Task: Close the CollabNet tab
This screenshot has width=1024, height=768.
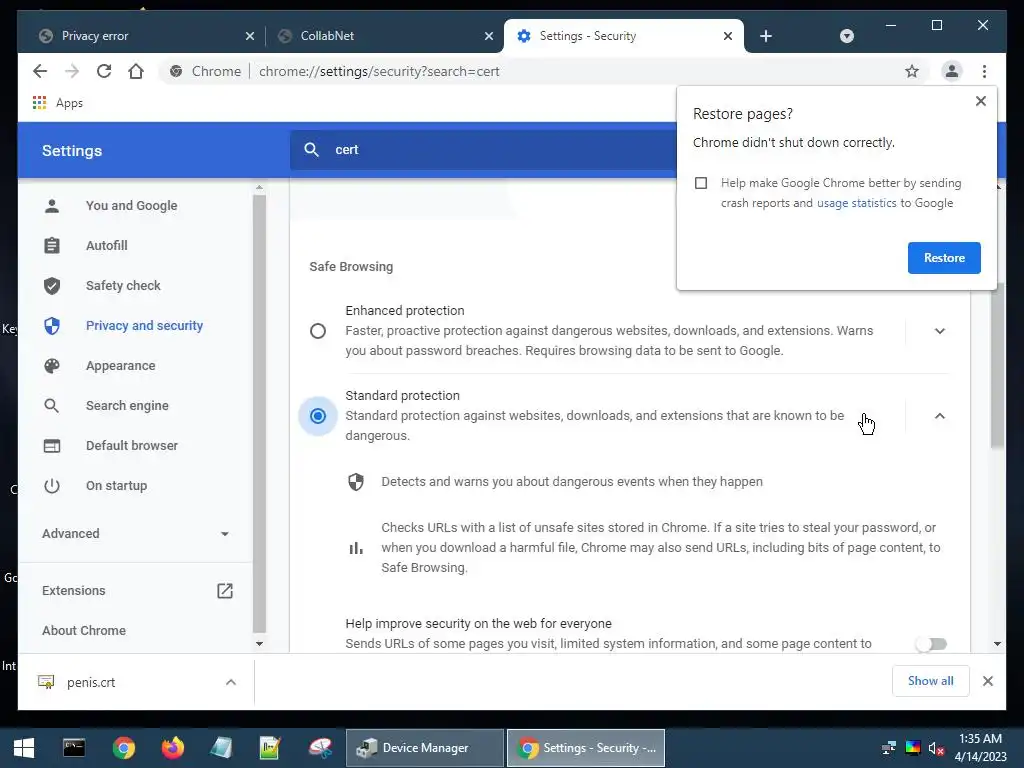Action: pyautogui.click(x=488, y=36)
